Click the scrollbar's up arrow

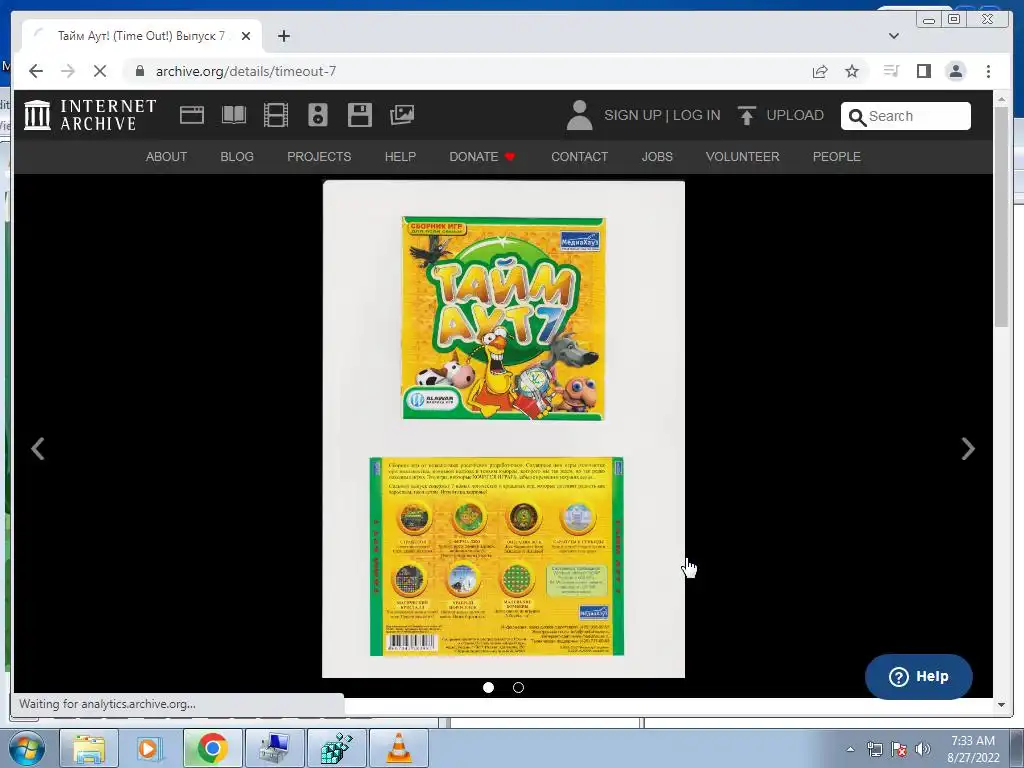[x=1001, y=99]
